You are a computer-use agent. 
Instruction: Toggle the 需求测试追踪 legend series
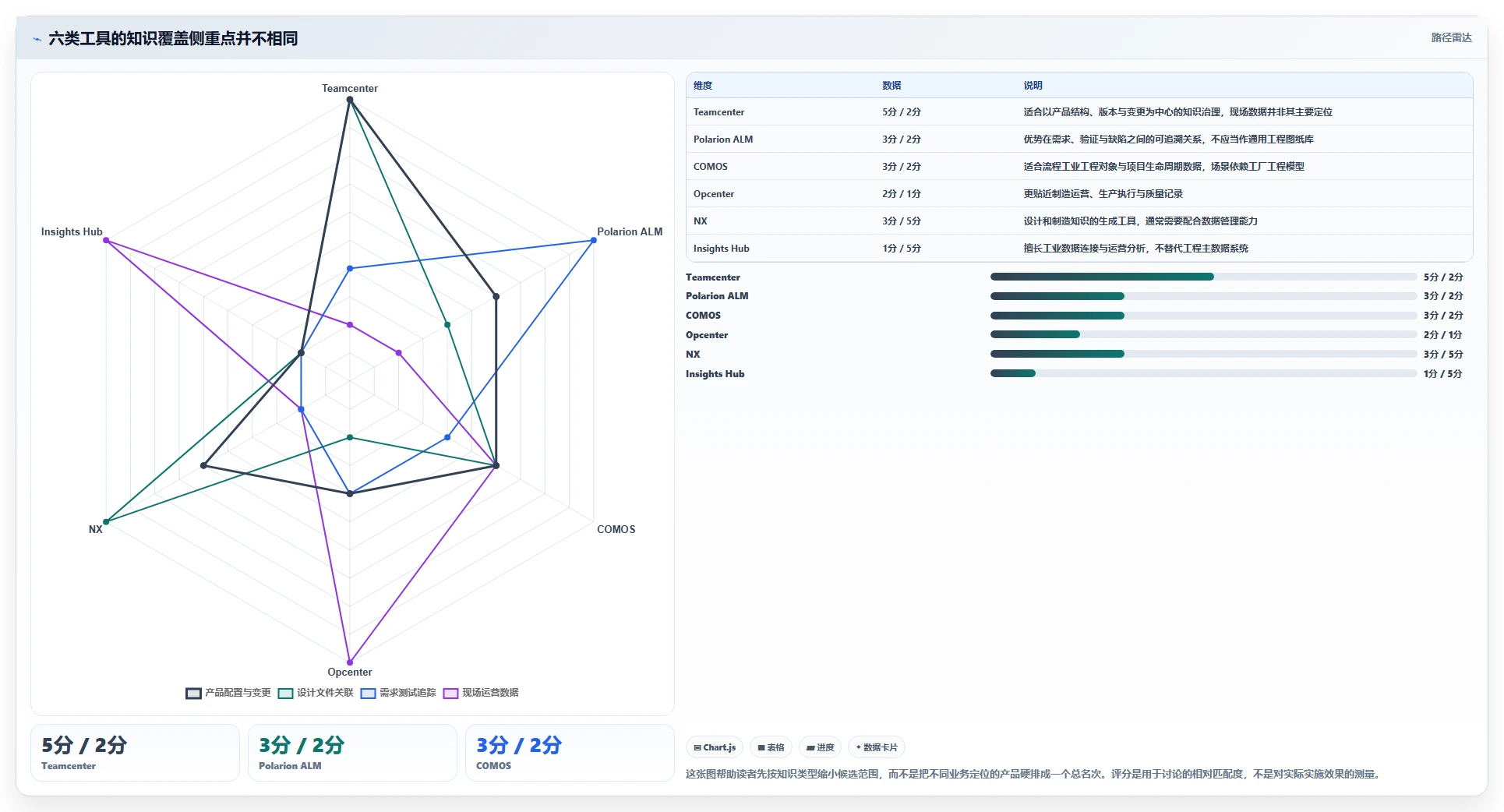[398, 693]
